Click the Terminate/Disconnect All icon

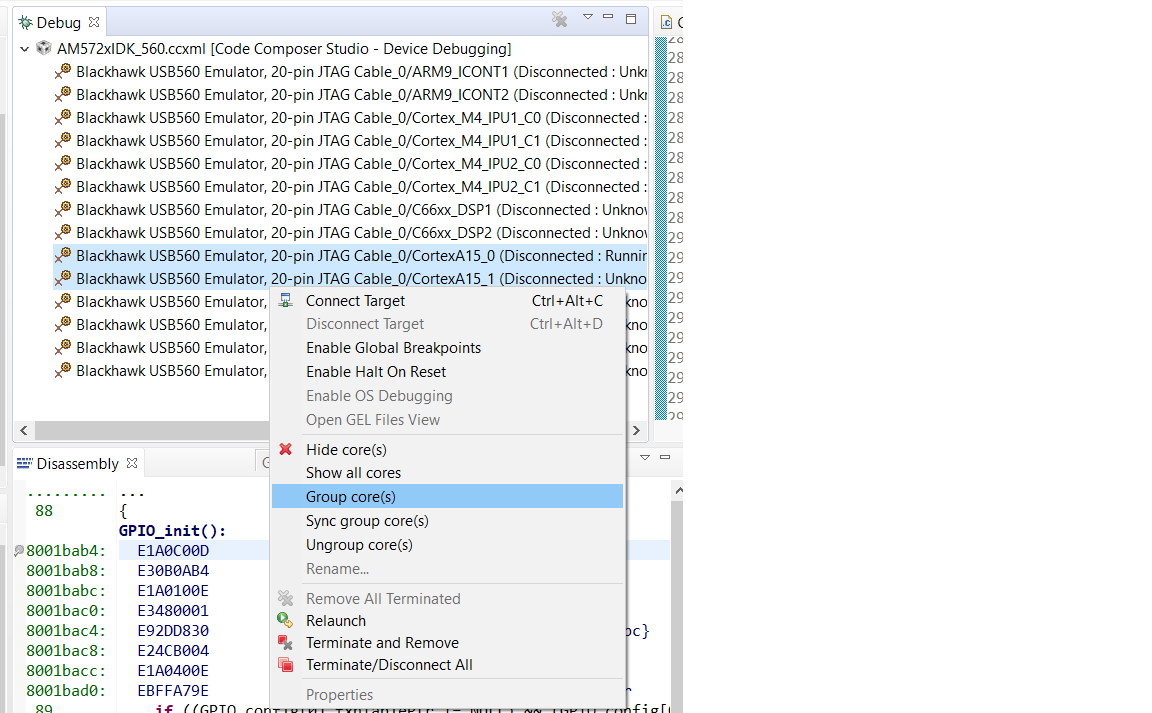tap(285, 665)
